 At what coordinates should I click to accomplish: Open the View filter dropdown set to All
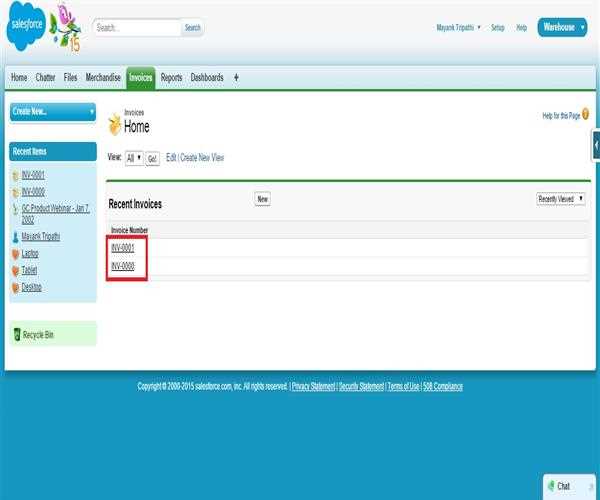134,158
